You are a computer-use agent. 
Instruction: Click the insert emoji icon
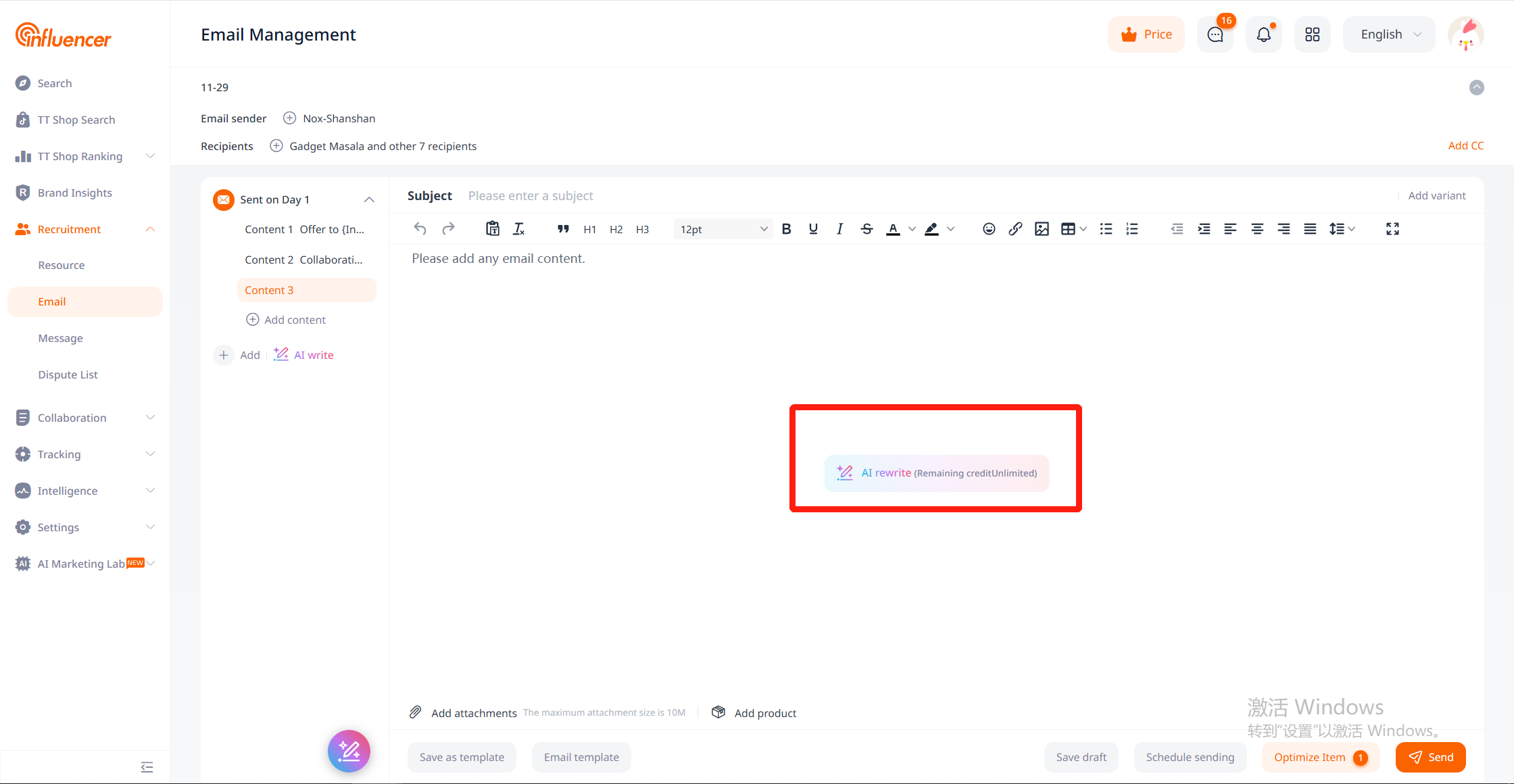989,229
